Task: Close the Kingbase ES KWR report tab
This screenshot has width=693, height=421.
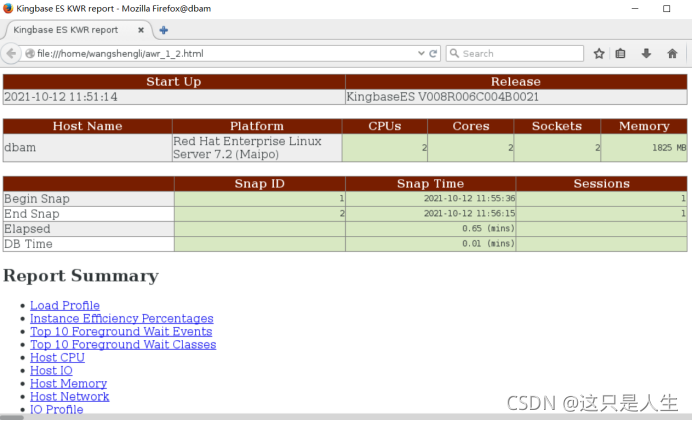Action: [141, 30]
